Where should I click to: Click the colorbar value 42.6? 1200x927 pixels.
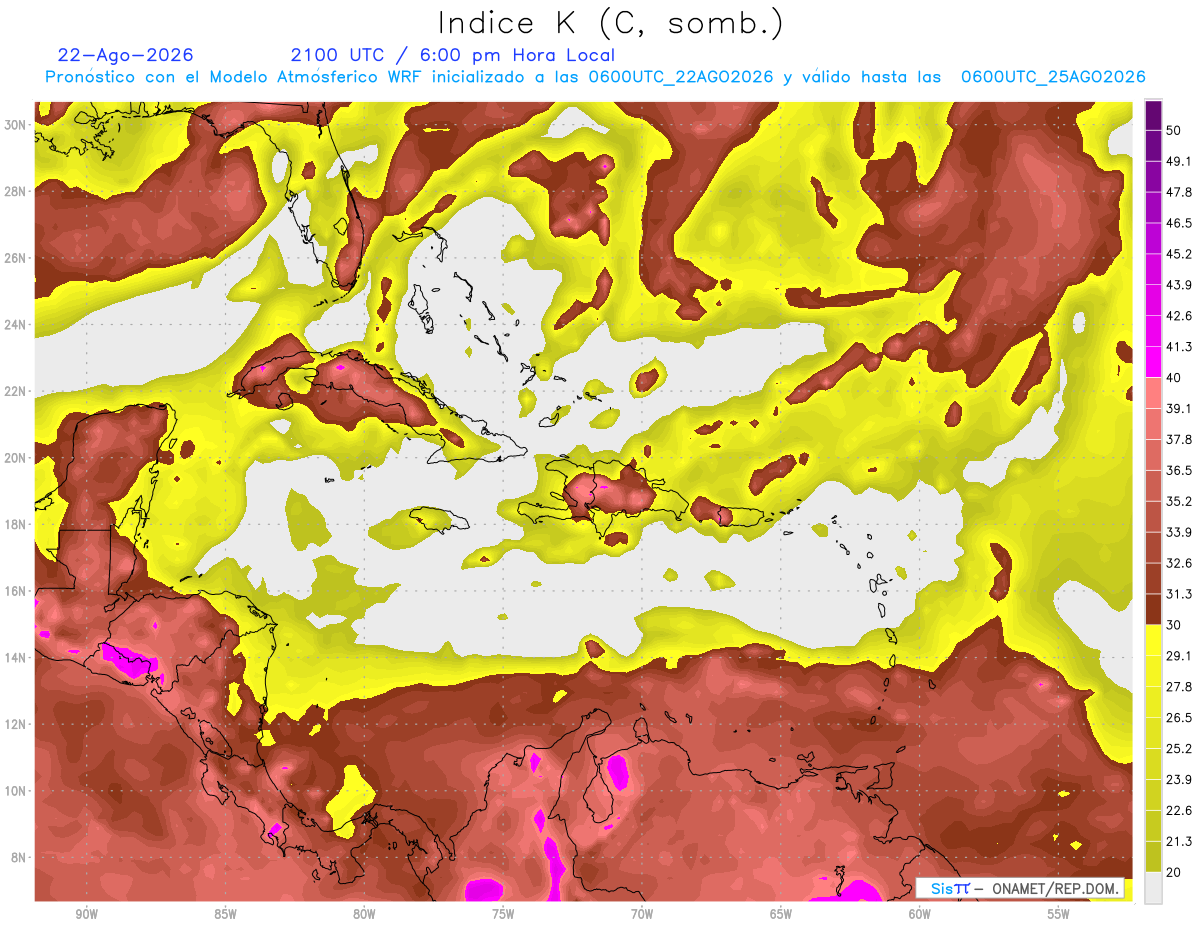(x=1179, y=316)
